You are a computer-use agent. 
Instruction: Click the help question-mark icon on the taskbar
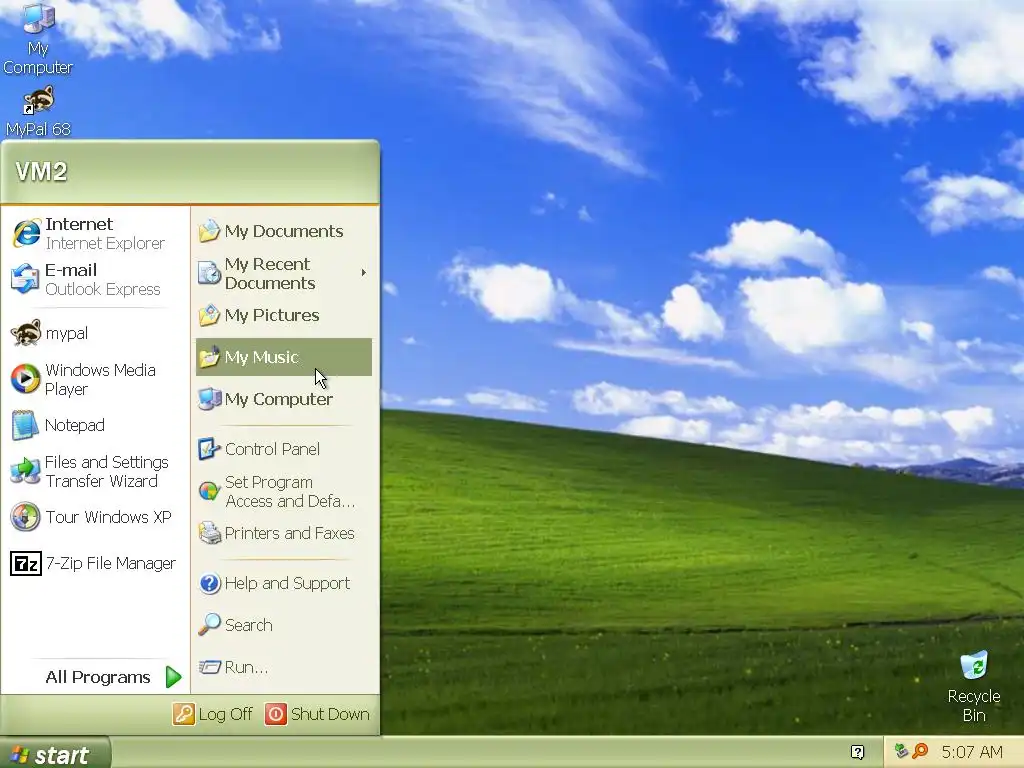(858, 752)
